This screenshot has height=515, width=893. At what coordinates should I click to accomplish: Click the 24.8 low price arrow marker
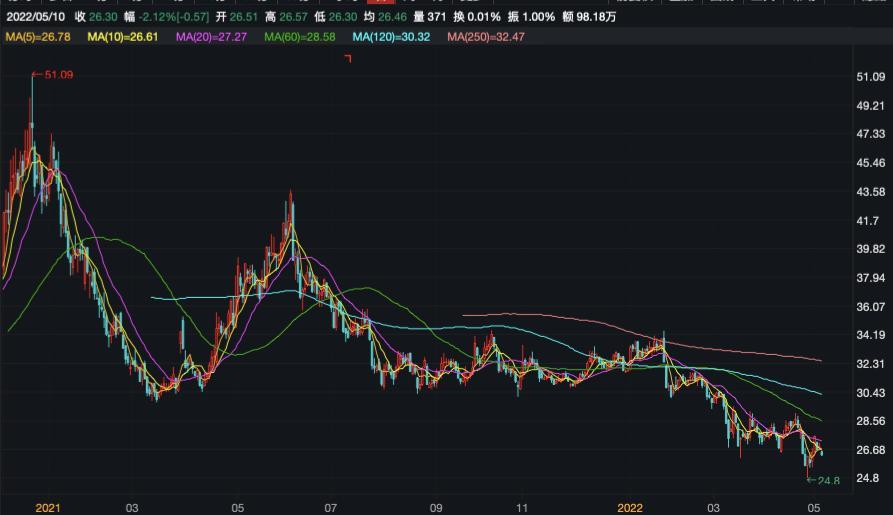coord(824,481)
